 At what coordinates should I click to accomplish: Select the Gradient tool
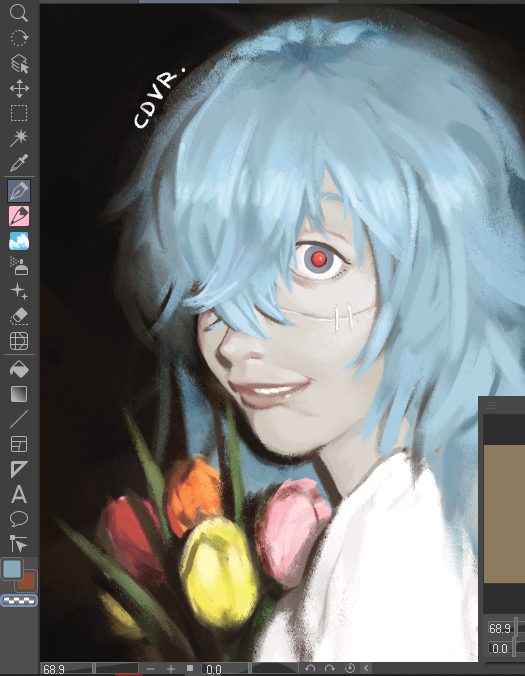point(19,394)
